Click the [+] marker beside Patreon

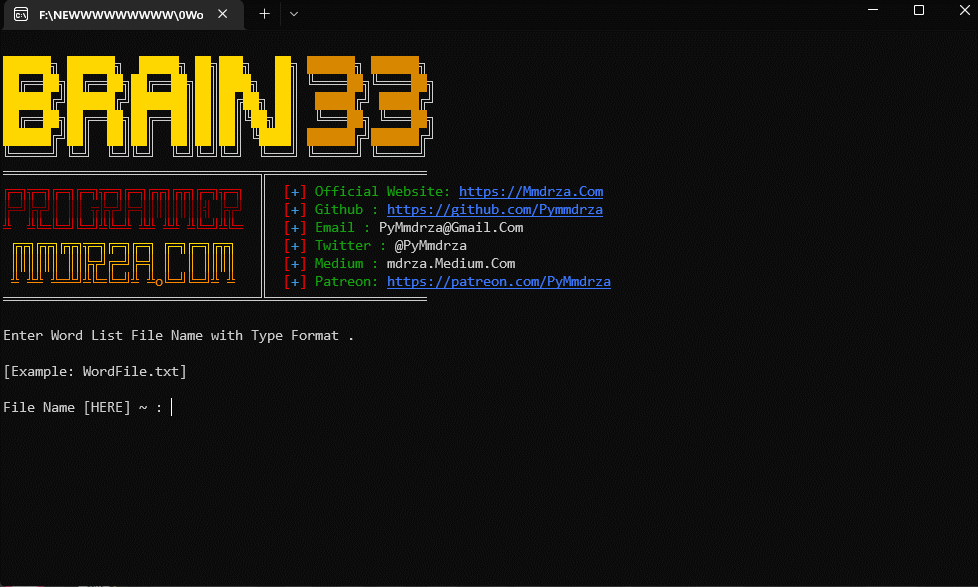coord(295,281)
